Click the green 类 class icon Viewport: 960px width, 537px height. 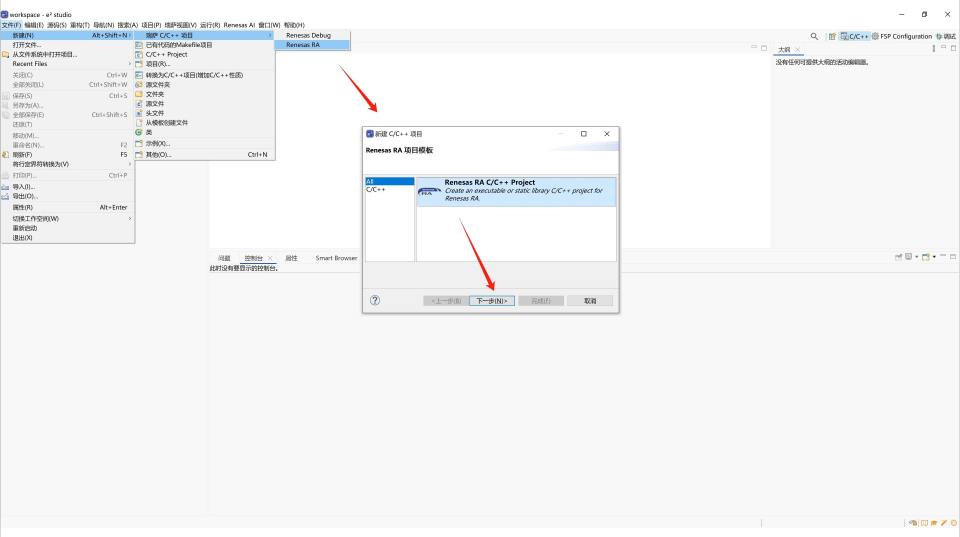coord(139,132)
